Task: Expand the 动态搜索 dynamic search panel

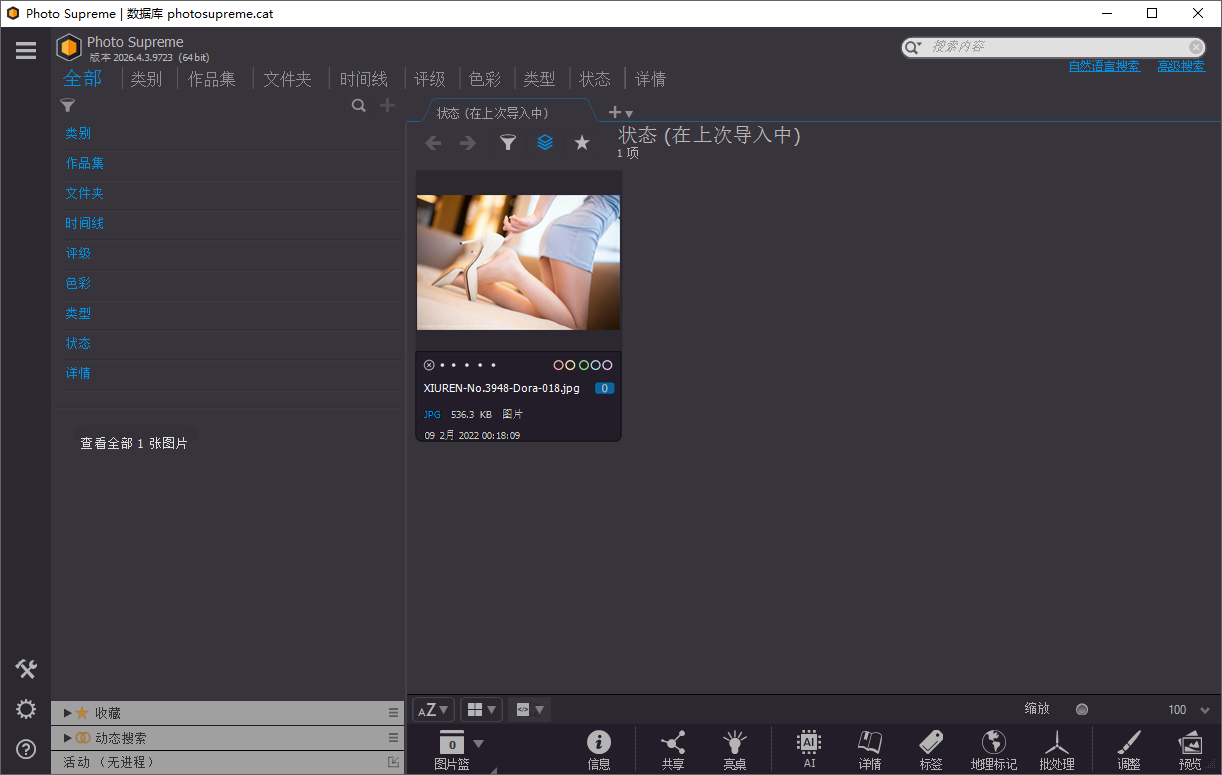Action: [x=68, y=738]
